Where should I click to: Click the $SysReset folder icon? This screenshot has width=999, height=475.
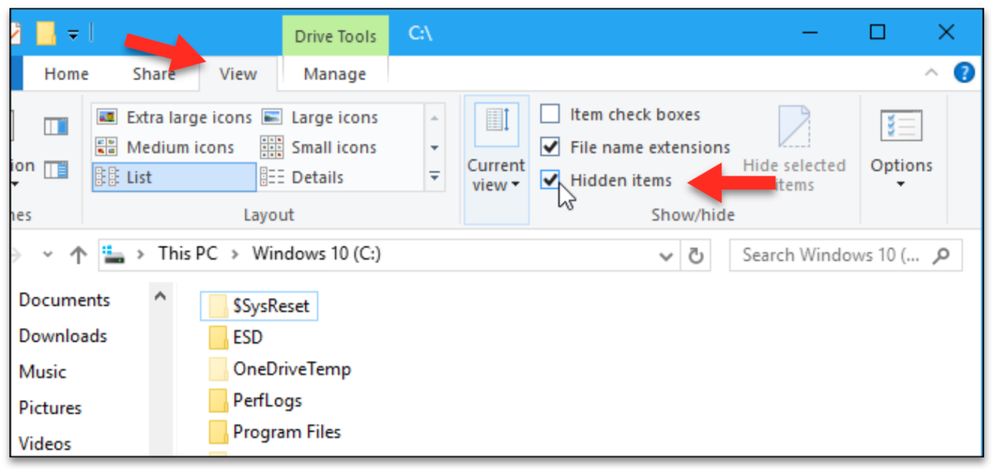click(x=218, y=306)
